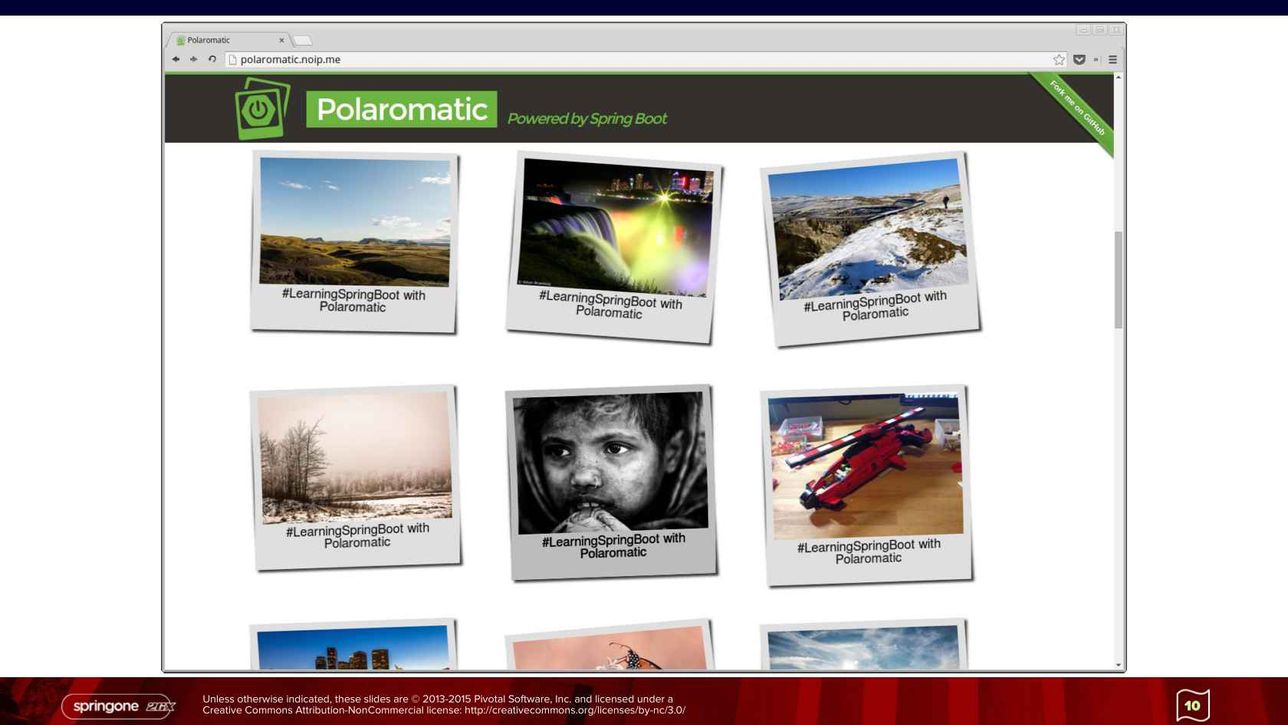Open the partially visible butterfly polaroid
This screenshot has height=725, width=1288.
coord(609,645)
